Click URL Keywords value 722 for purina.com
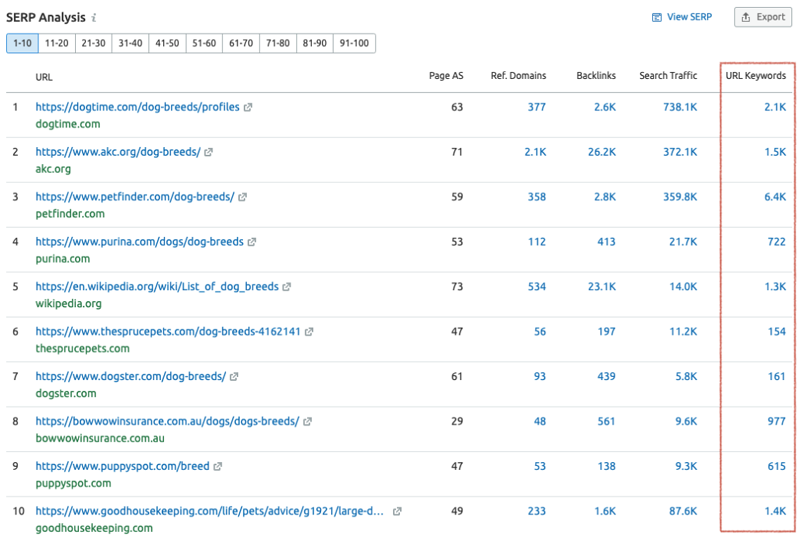Image resolution: width=800 pixels, height=538 pixels. pos(777,242)
